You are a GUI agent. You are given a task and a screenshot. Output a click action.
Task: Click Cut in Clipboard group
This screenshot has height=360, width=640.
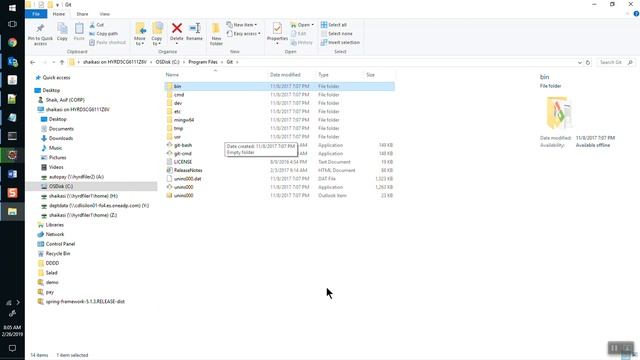(97, 25)
